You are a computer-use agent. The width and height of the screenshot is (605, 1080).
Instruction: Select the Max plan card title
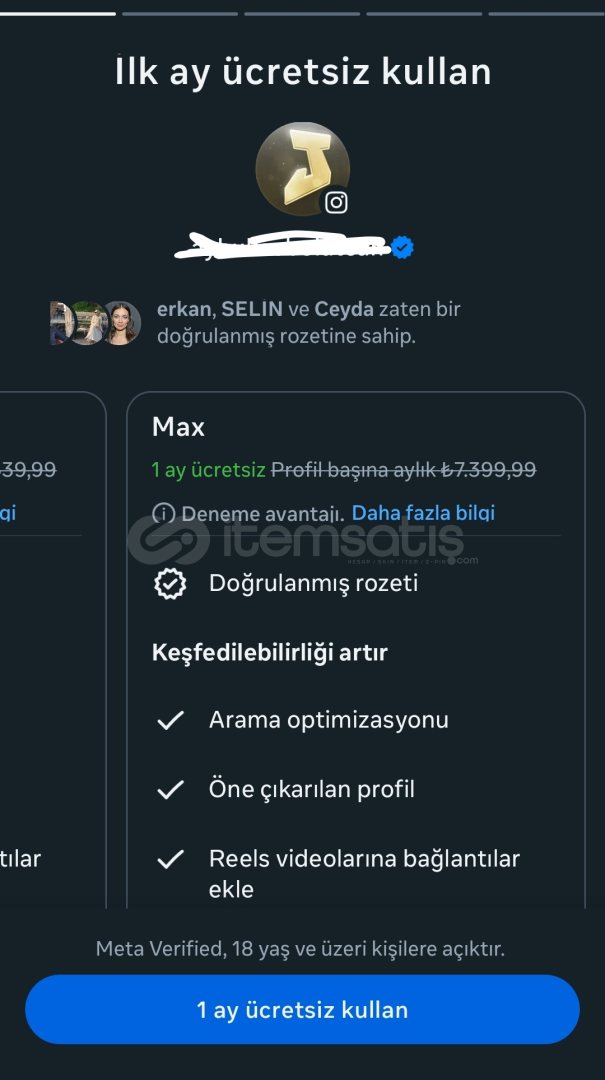tap(178, 428)
